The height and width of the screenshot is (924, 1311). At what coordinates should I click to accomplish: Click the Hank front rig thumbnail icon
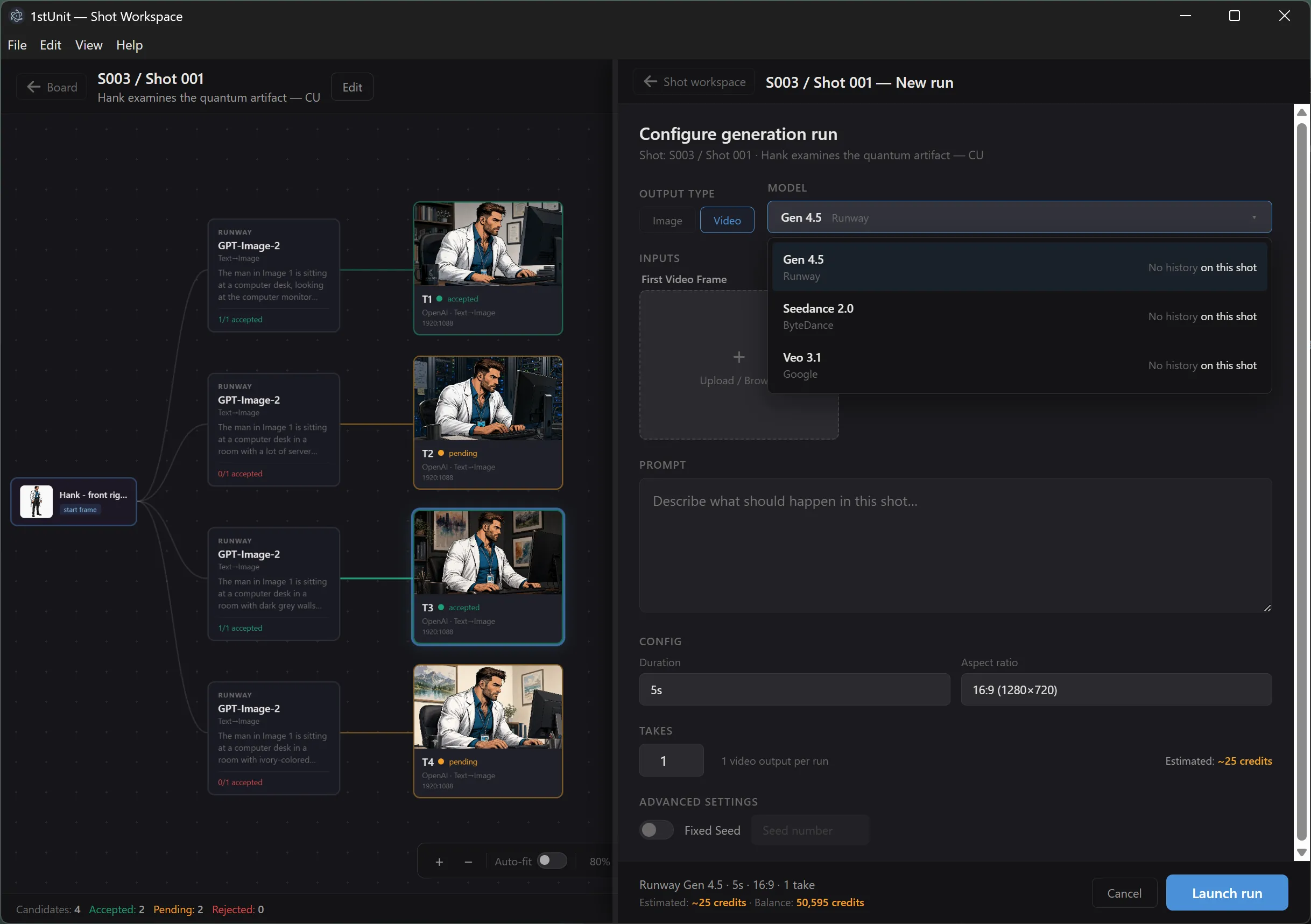(x=36, y=501)
